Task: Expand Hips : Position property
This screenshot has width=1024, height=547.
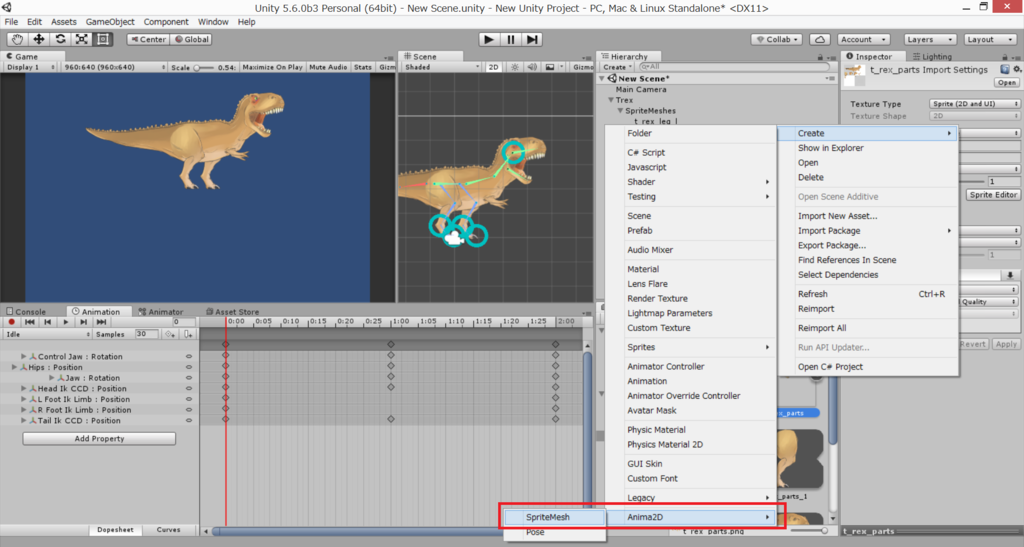Action: pyautogui.click(x=14, y=367)
